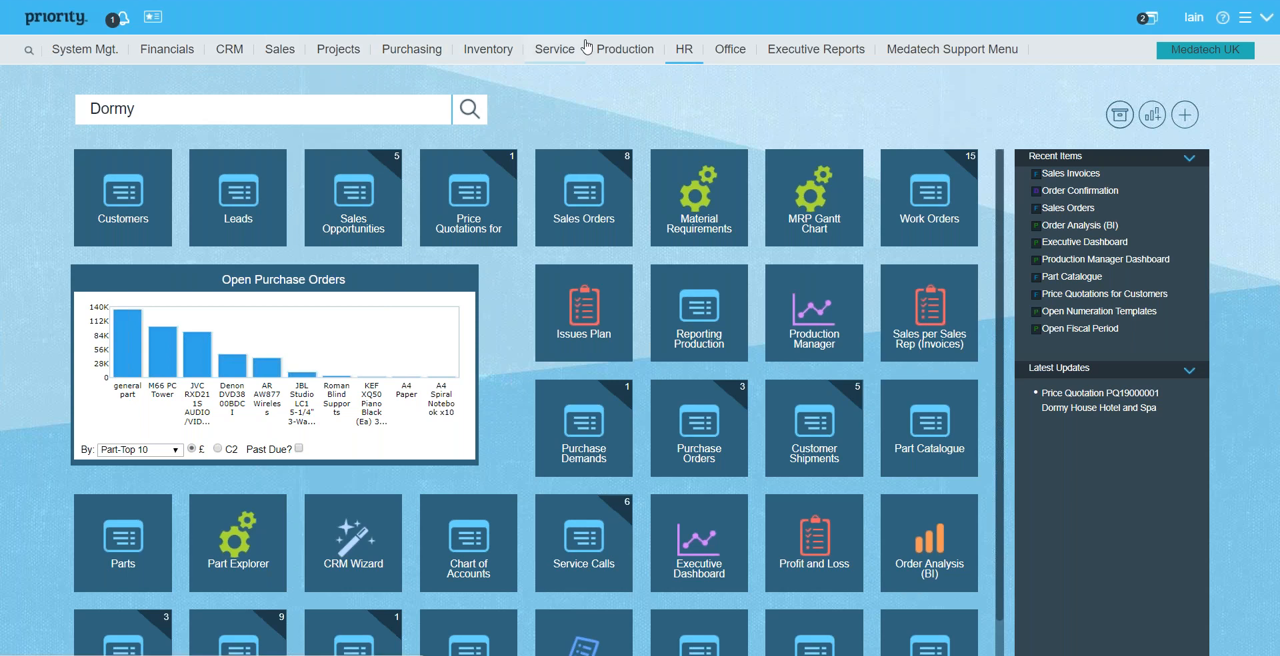The image size is (1280, 656).
Task: Start the CRM Wizard tile
Action: [353, 543]
